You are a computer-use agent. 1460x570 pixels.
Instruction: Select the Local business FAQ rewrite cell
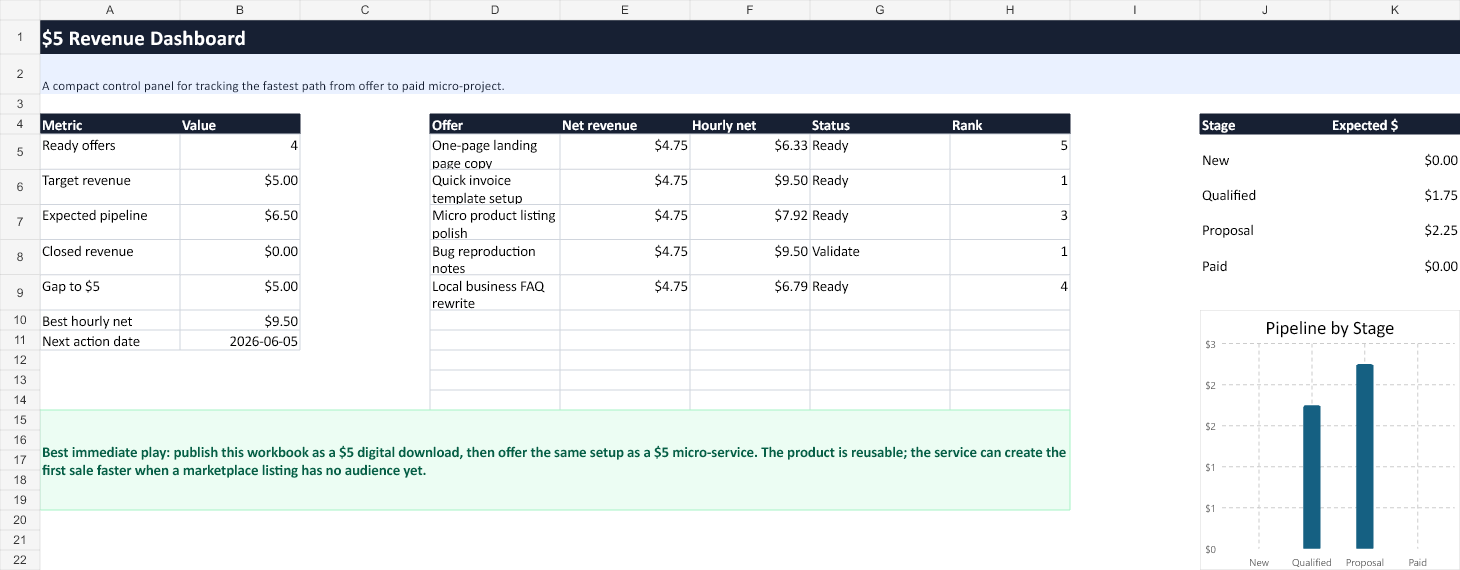(x=495, y=292)
